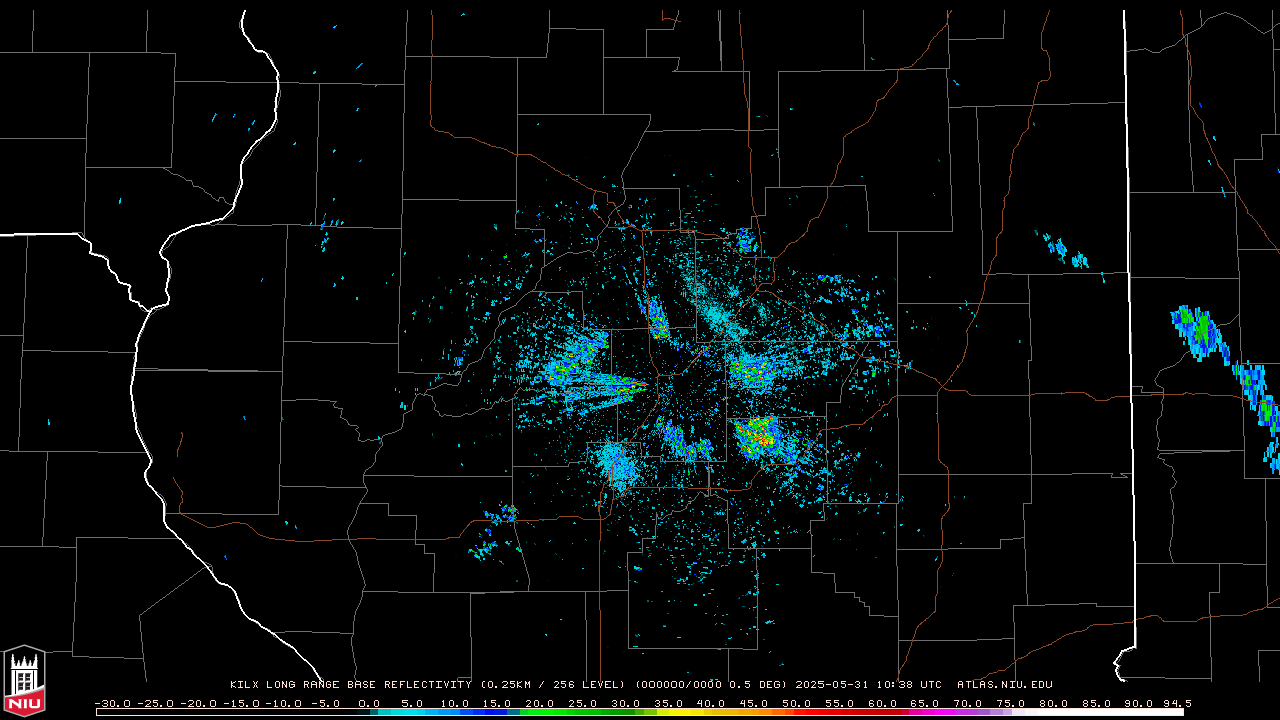Click the 94.5 maximum scale value
The image size is (1280, 720).
point(1176,703)
